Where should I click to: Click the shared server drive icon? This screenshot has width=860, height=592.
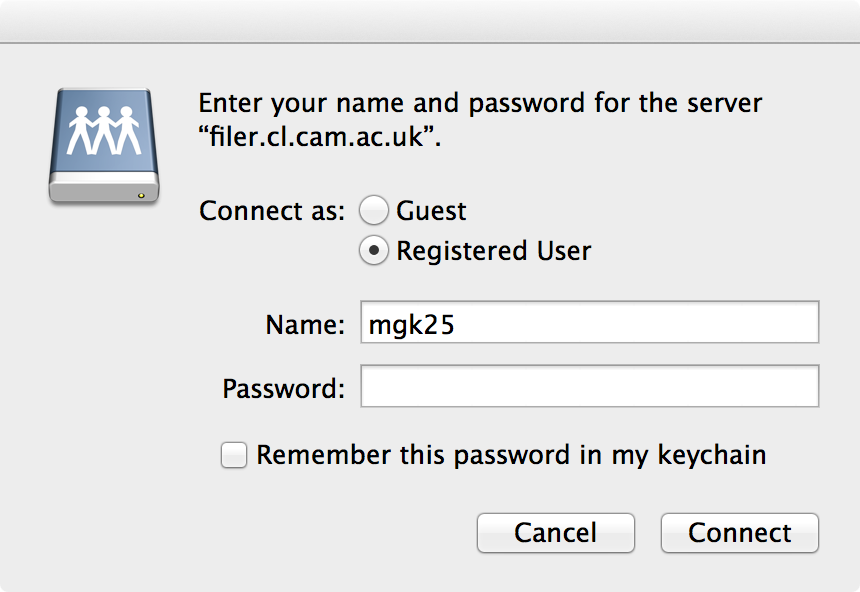point(103,146)
